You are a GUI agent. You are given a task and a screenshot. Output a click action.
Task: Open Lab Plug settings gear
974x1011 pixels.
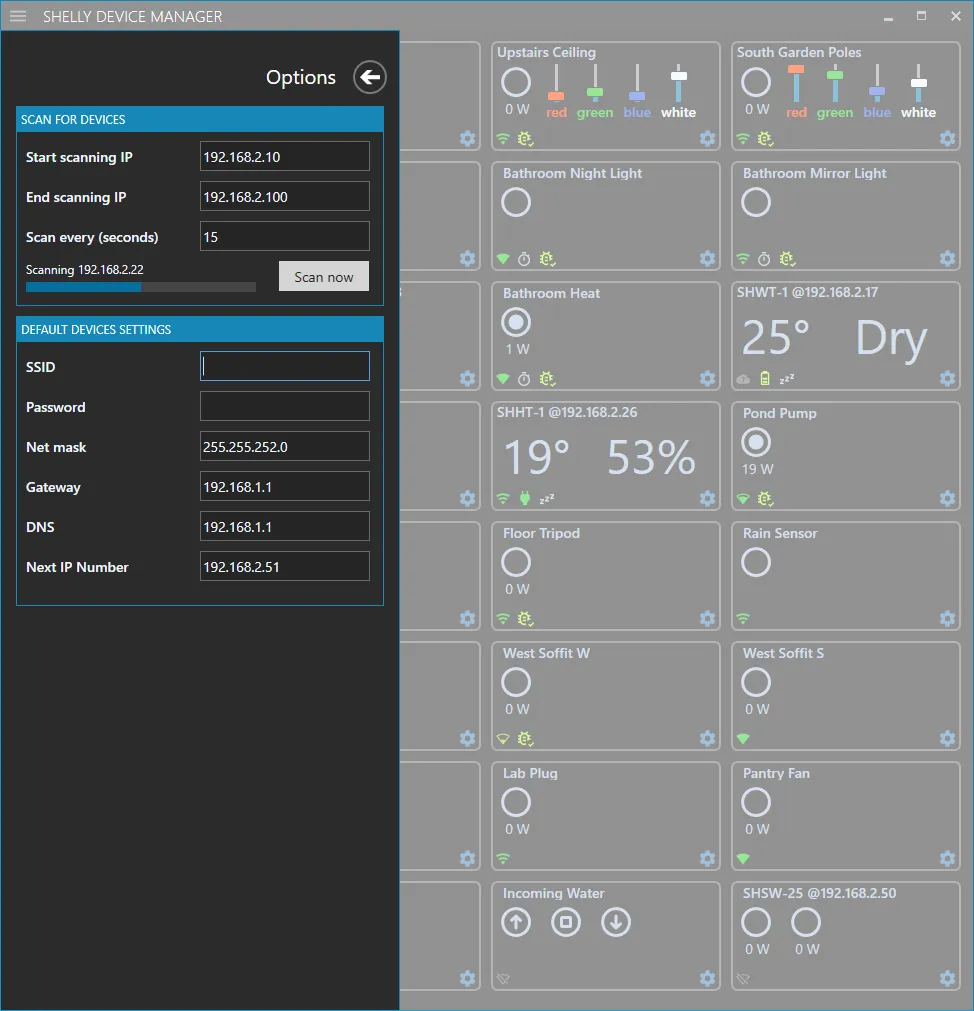[x=707, y=859]
